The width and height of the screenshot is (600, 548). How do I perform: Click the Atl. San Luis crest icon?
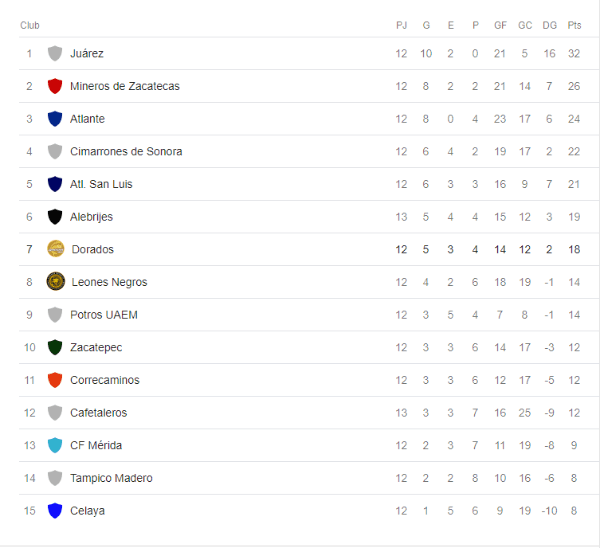point(55,184)
